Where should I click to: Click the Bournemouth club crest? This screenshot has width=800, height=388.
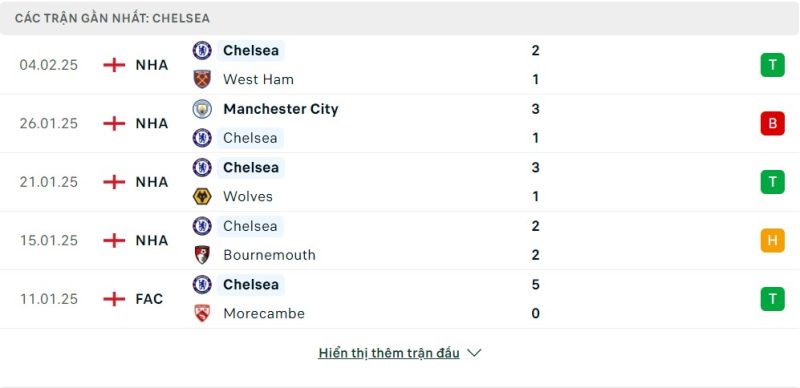(202, 255)
